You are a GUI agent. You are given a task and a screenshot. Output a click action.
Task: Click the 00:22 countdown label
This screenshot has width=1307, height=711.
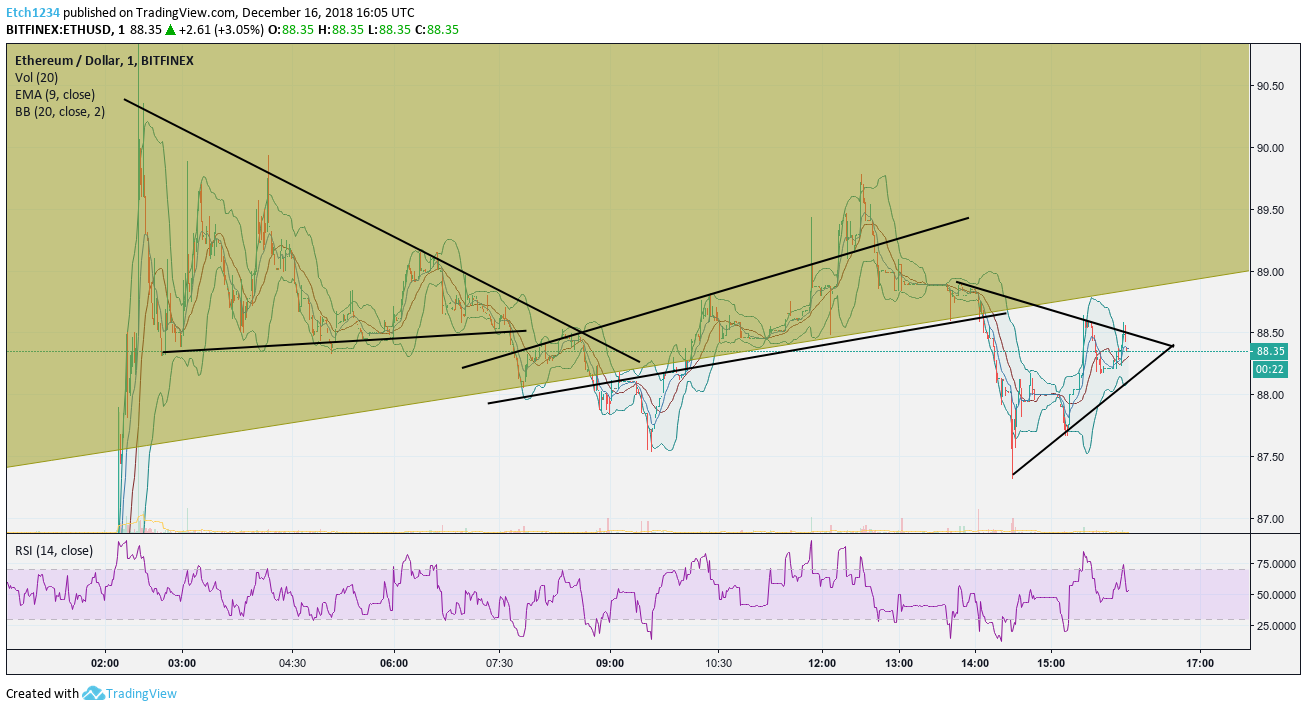pos(1270,369)
